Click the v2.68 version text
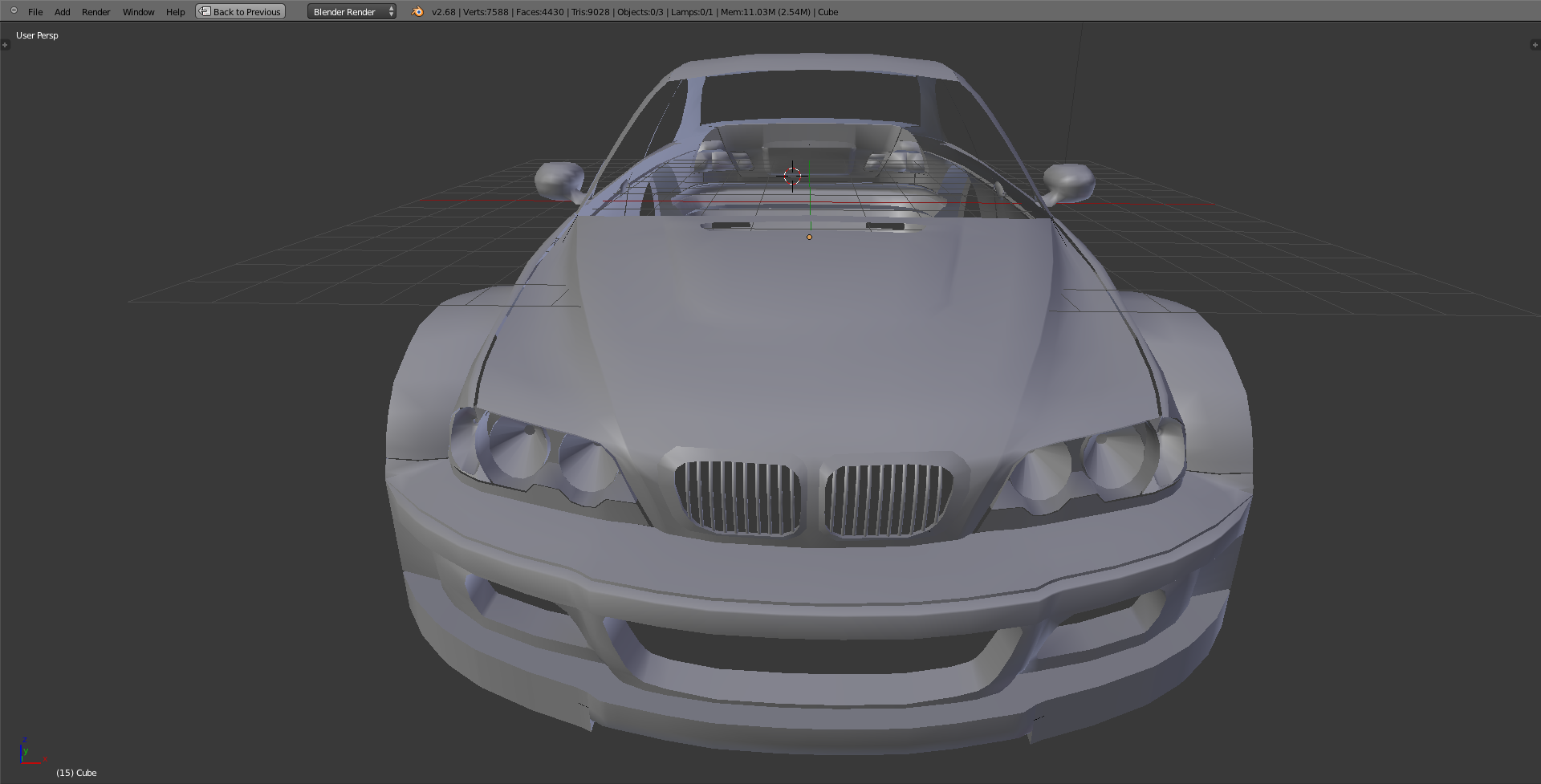The width and height of the screenshot is (1541, 784). pos(444,12)
